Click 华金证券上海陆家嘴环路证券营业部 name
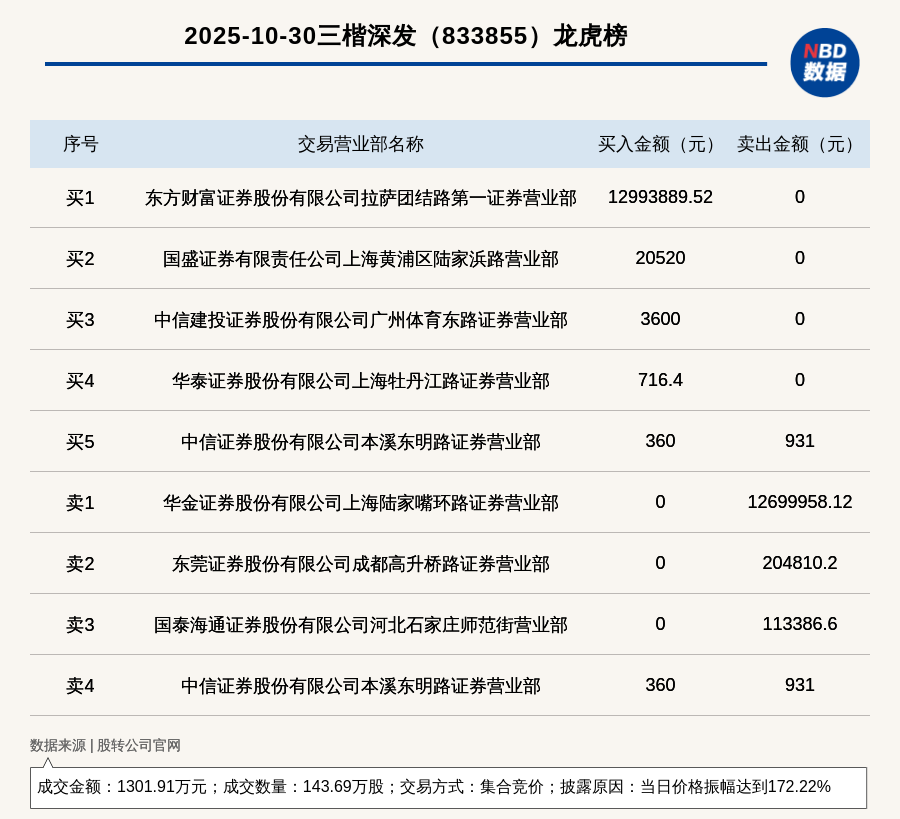Viewport: 900px width, 819px height. tap(360, 503)
